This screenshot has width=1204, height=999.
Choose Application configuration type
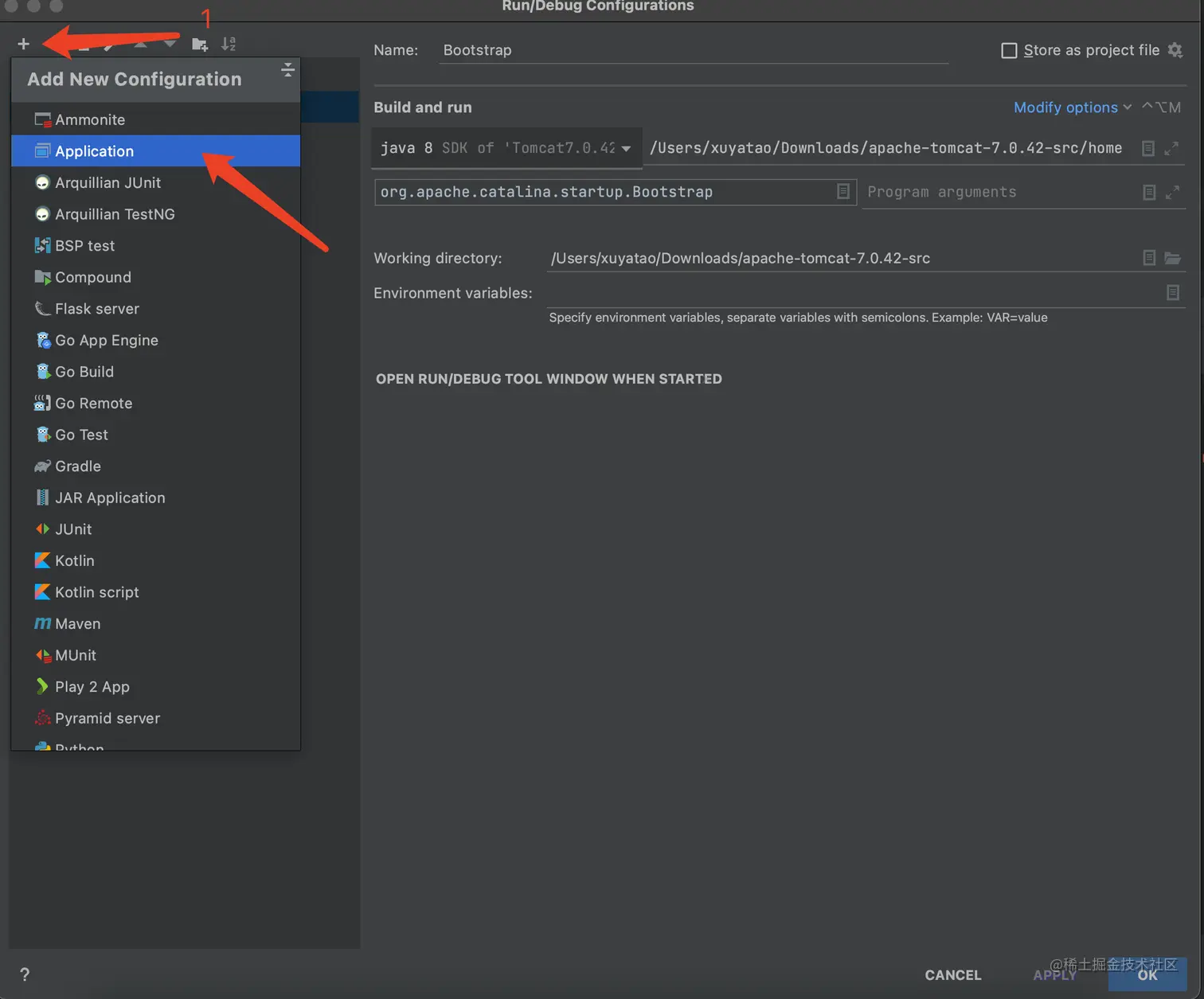156,151
